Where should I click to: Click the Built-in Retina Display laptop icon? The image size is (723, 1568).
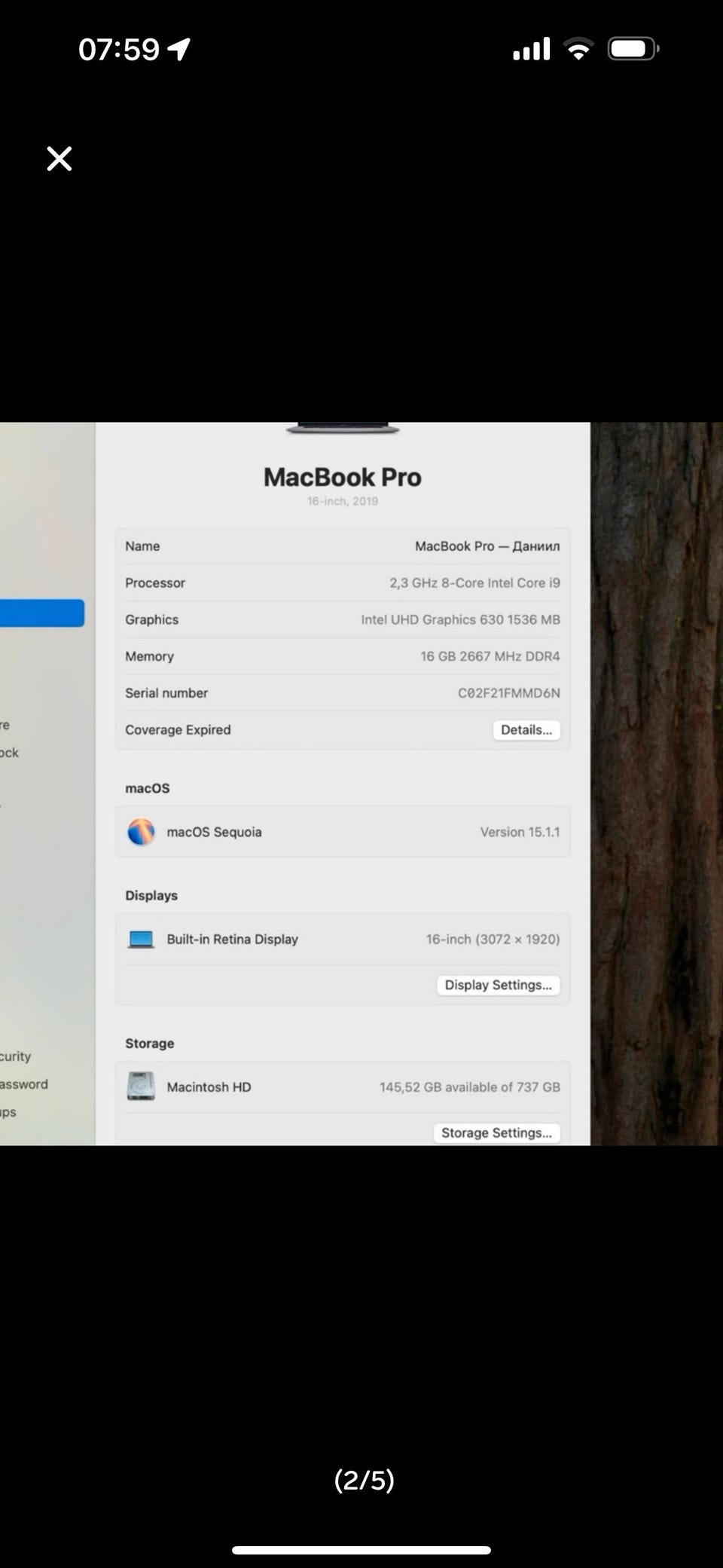[141, 940]
